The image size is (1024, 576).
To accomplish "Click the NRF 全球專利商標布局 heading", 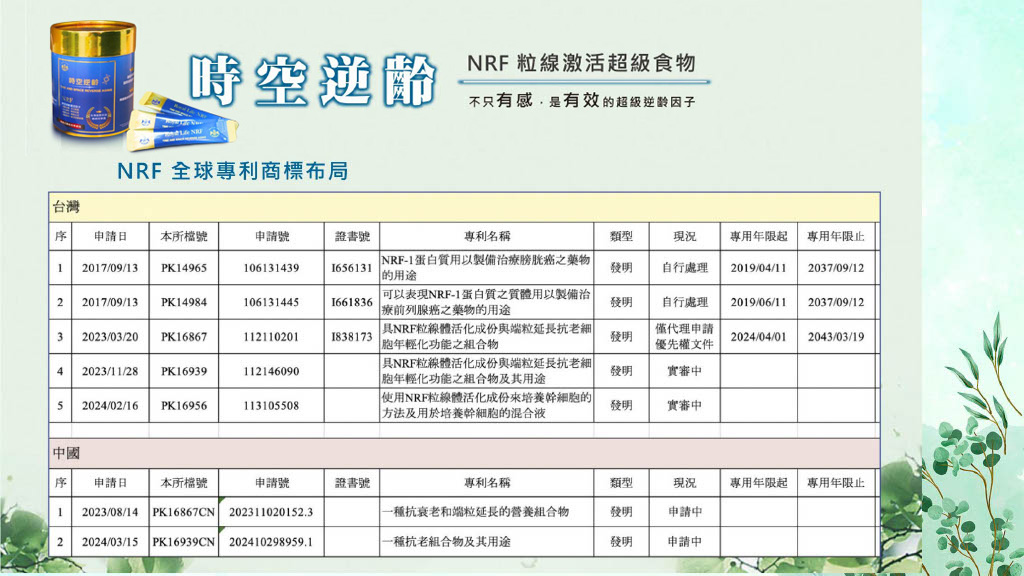I will coord(232,171).
